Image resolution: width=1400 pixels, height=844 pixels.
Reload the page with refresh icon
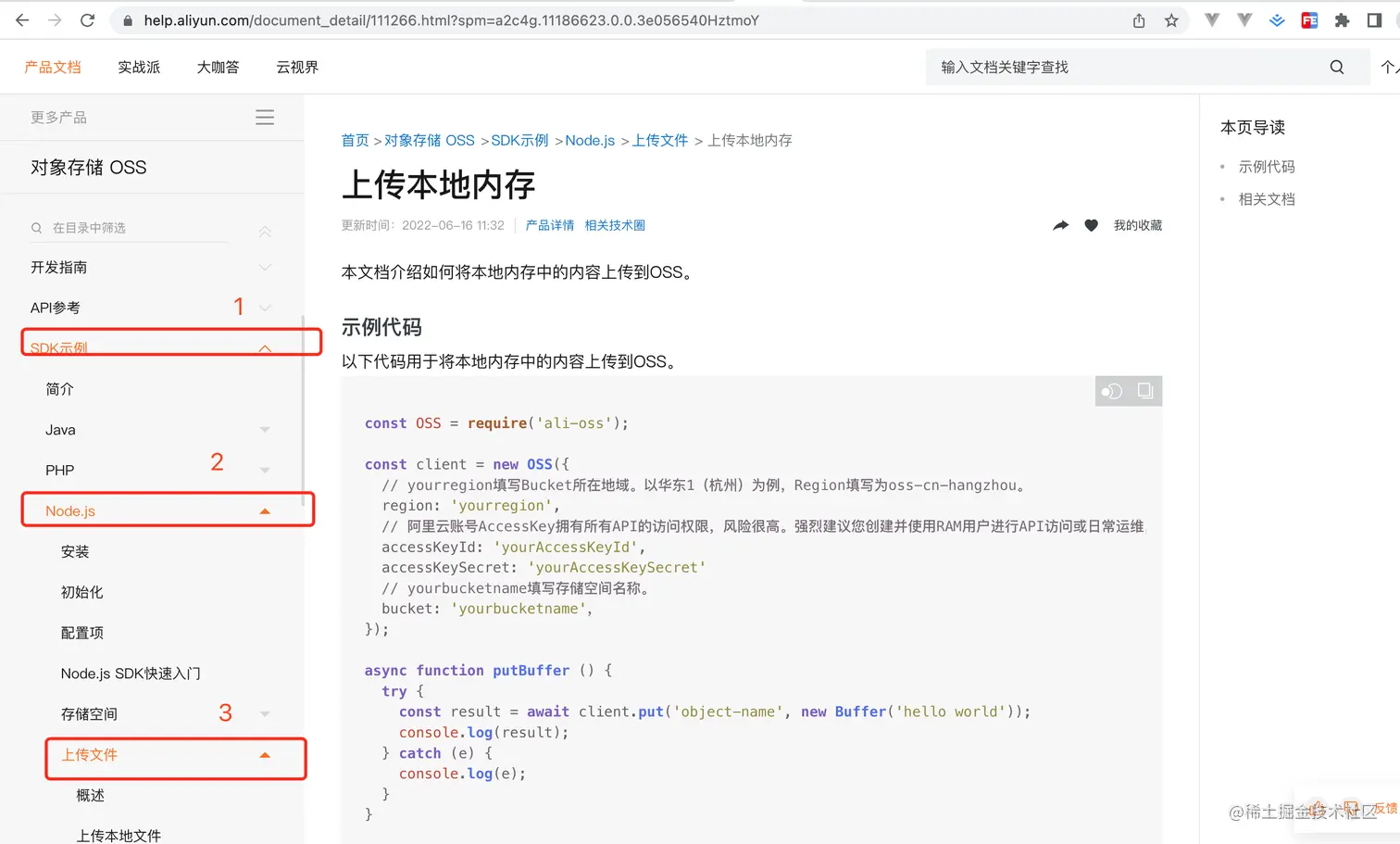[87, 20]
